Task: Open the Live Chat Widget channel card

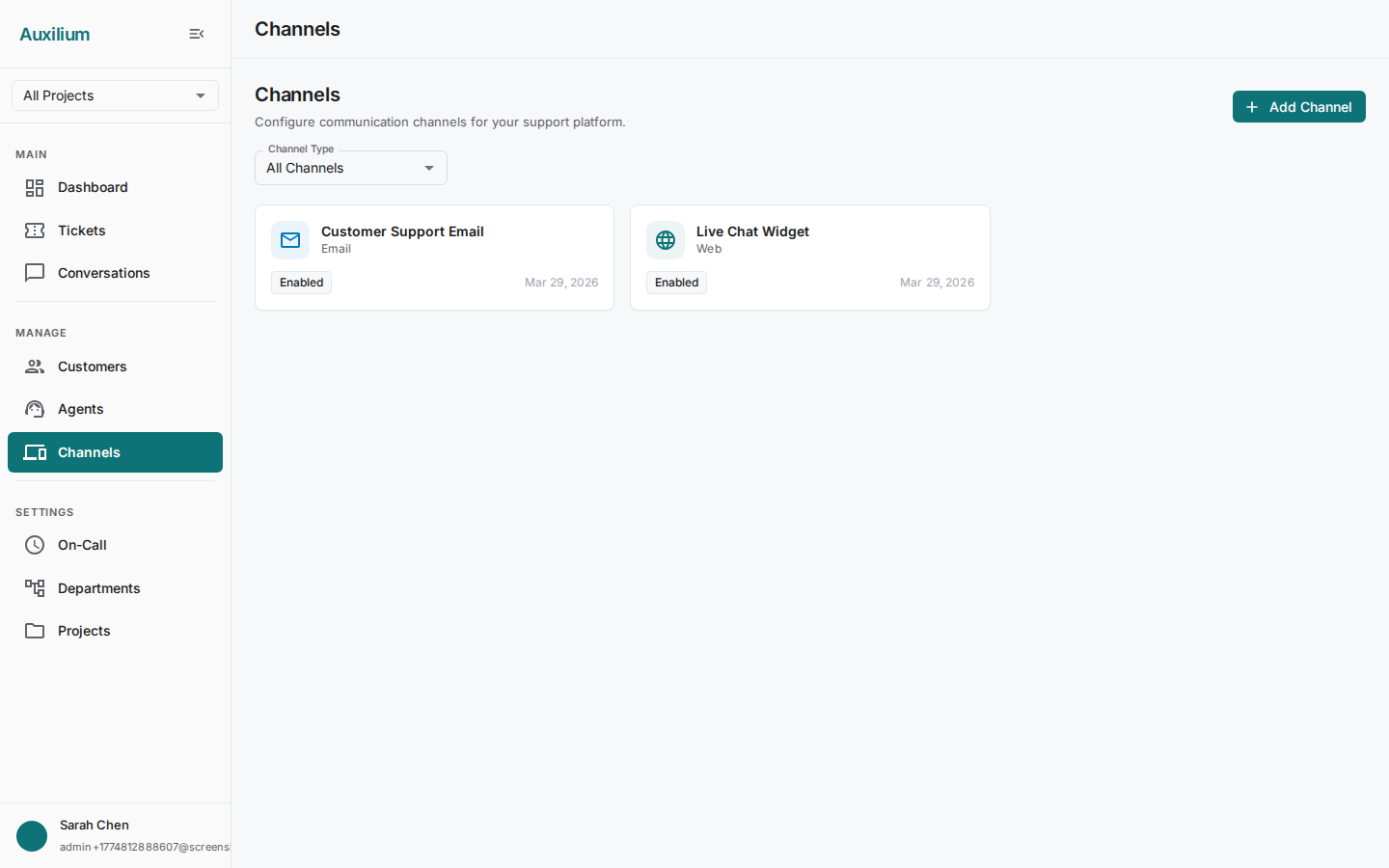Action: pyautogui.click(x=810, y=258)
